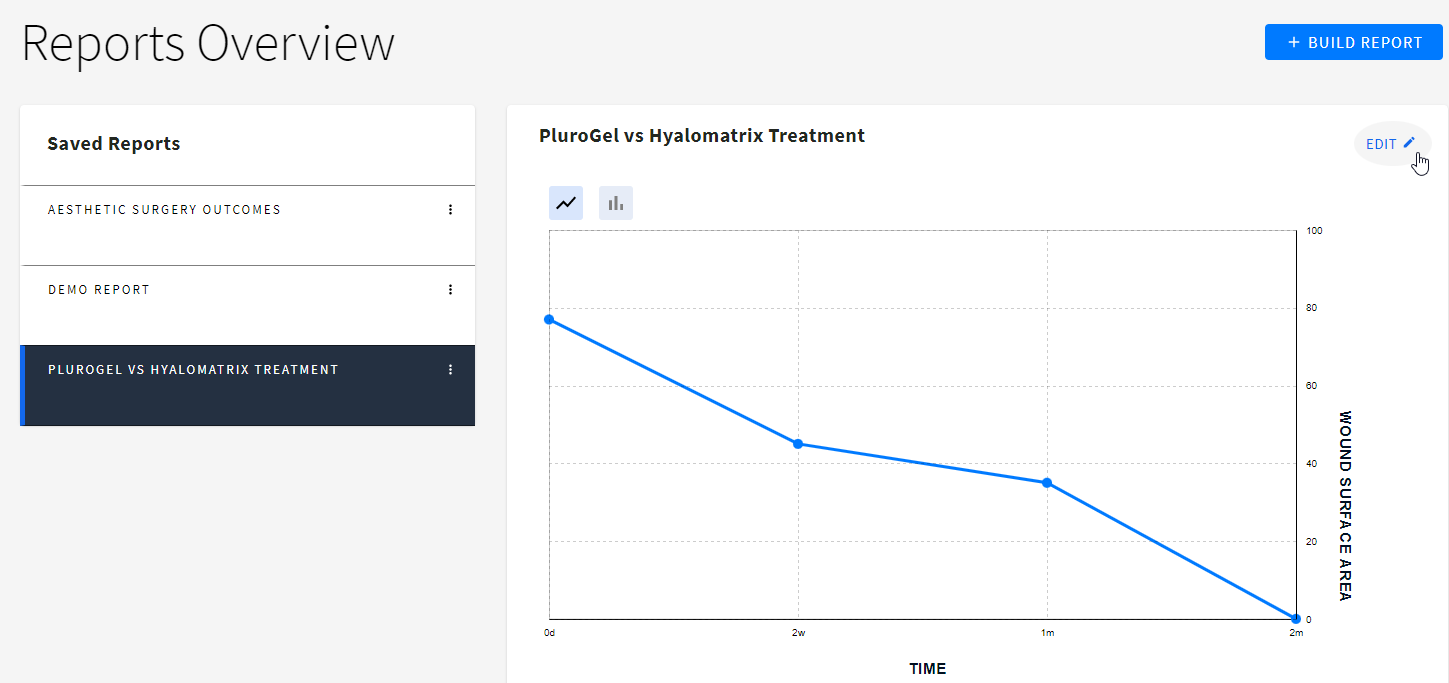Screen dimensions: 1449x683
Task: Switch to bar chart view
Action: [x=616, y=203]
